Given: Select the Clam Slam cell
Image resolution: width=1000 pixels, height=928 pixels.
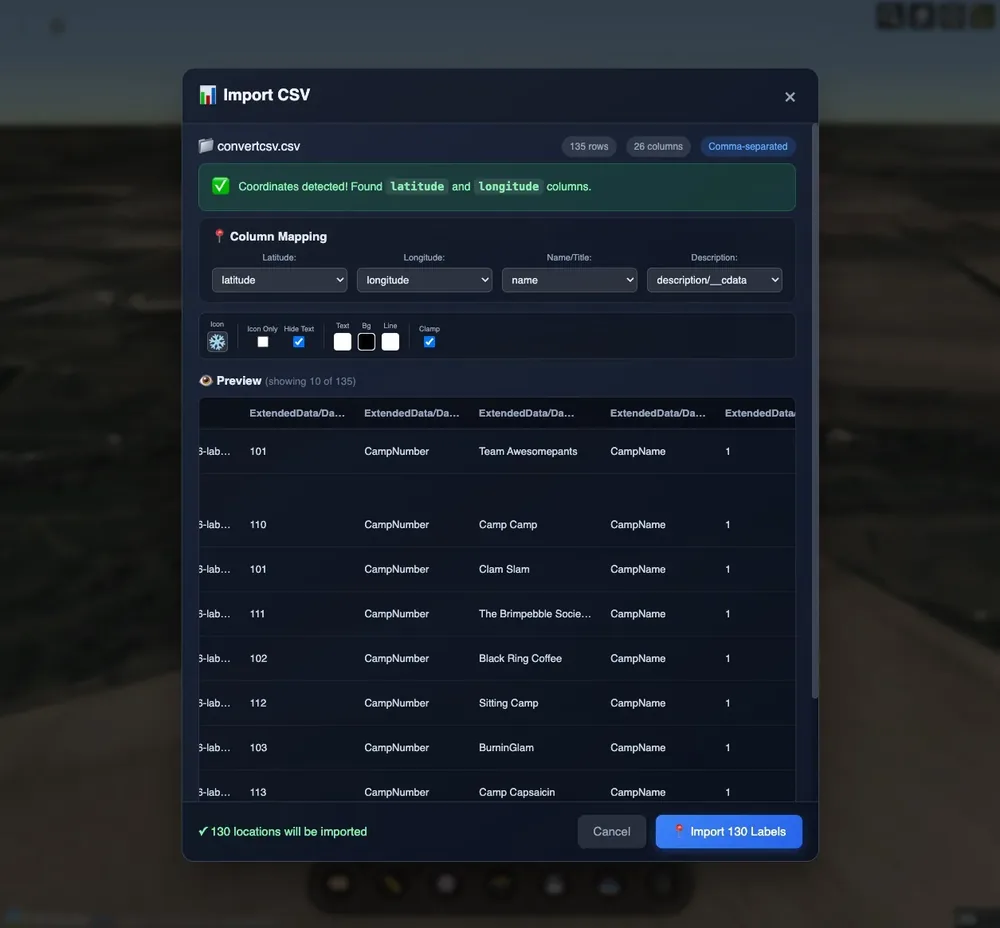Looking at the screenshot, I should pyautogui.click(x=504, y=570).
